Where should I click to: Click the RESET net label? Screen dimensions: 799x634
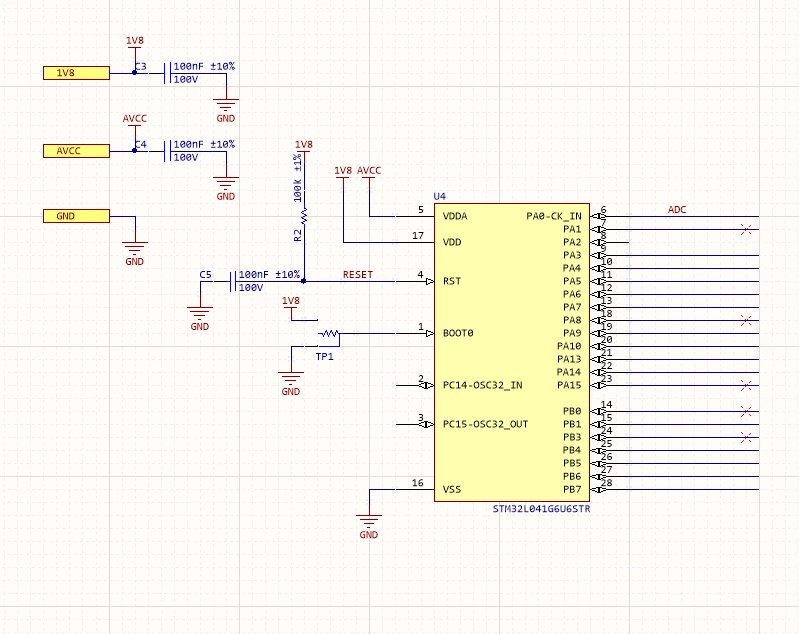(358, 275)
